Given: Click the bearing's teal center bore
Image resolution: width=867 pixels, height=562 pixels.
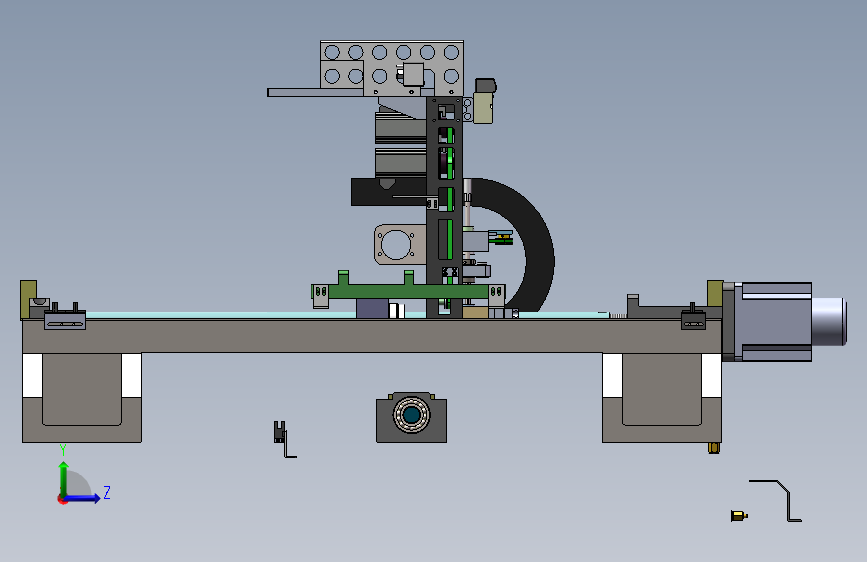Looking at the screenshot, I should 411,414.
